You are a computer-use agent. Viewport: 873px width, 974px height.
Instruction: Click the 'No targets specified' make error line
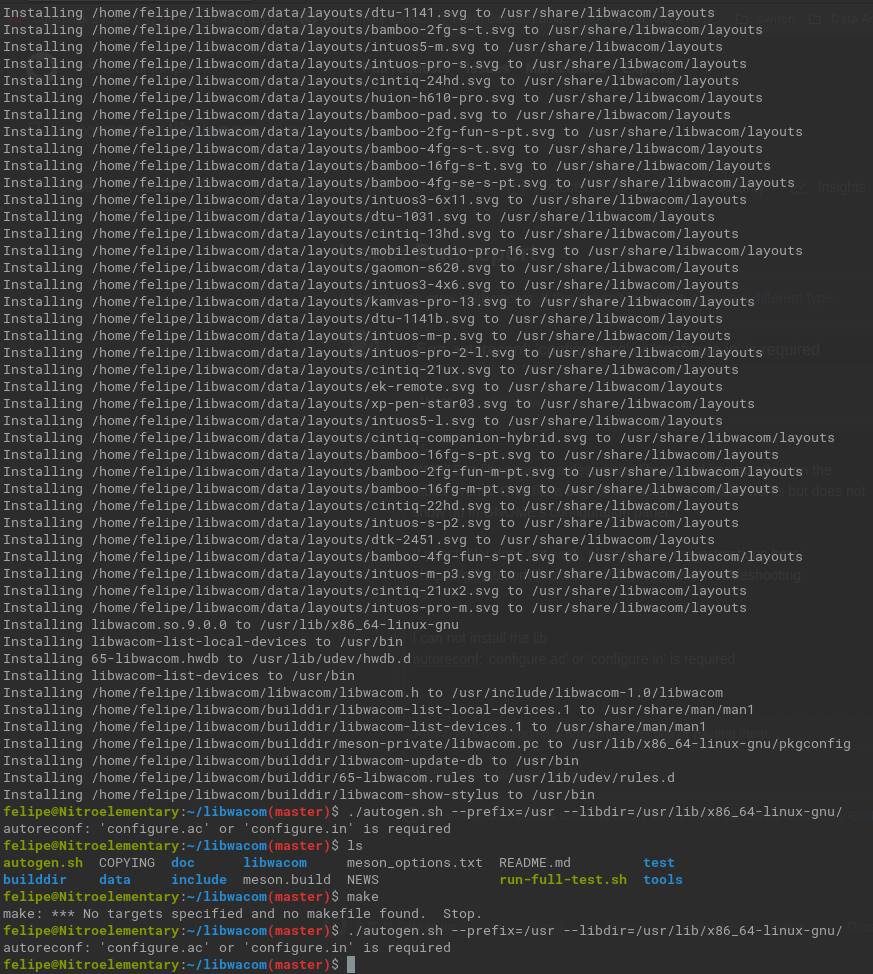tap(242, 914)
